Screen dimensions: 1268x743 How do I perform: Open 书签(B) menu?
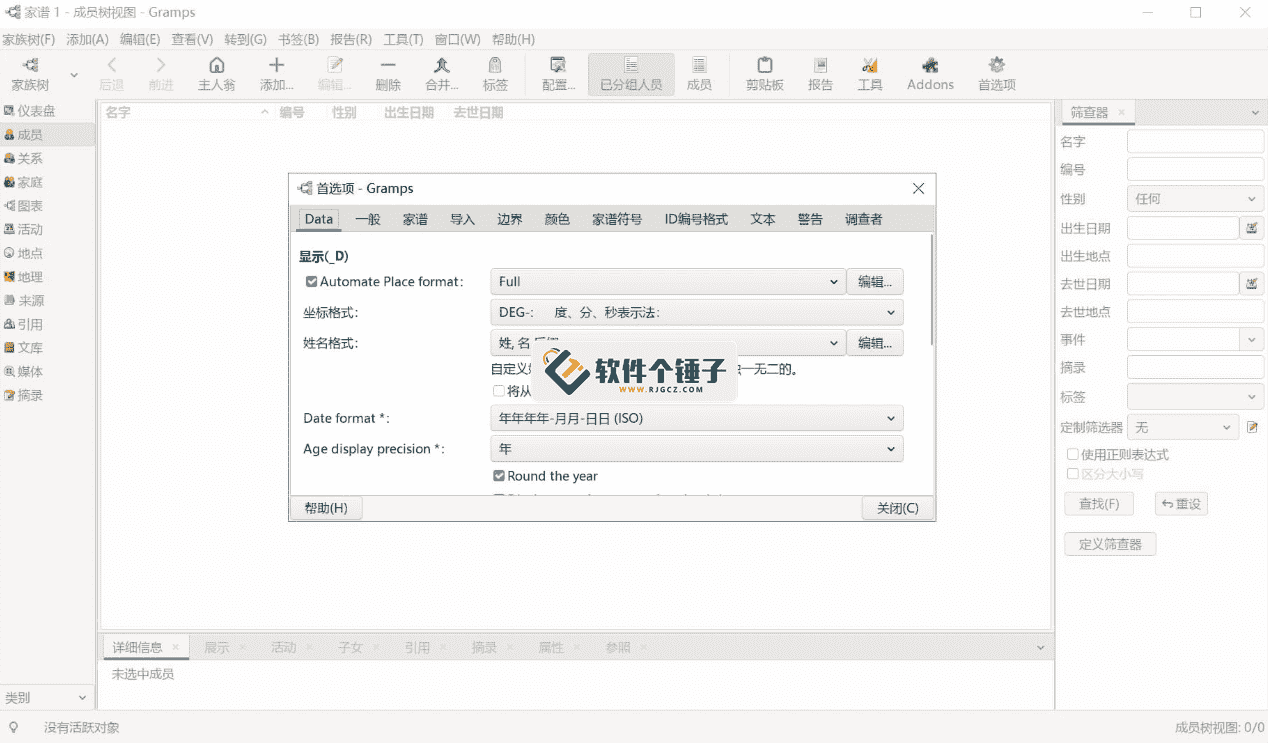pyautogui.click(x=298, y=39)
